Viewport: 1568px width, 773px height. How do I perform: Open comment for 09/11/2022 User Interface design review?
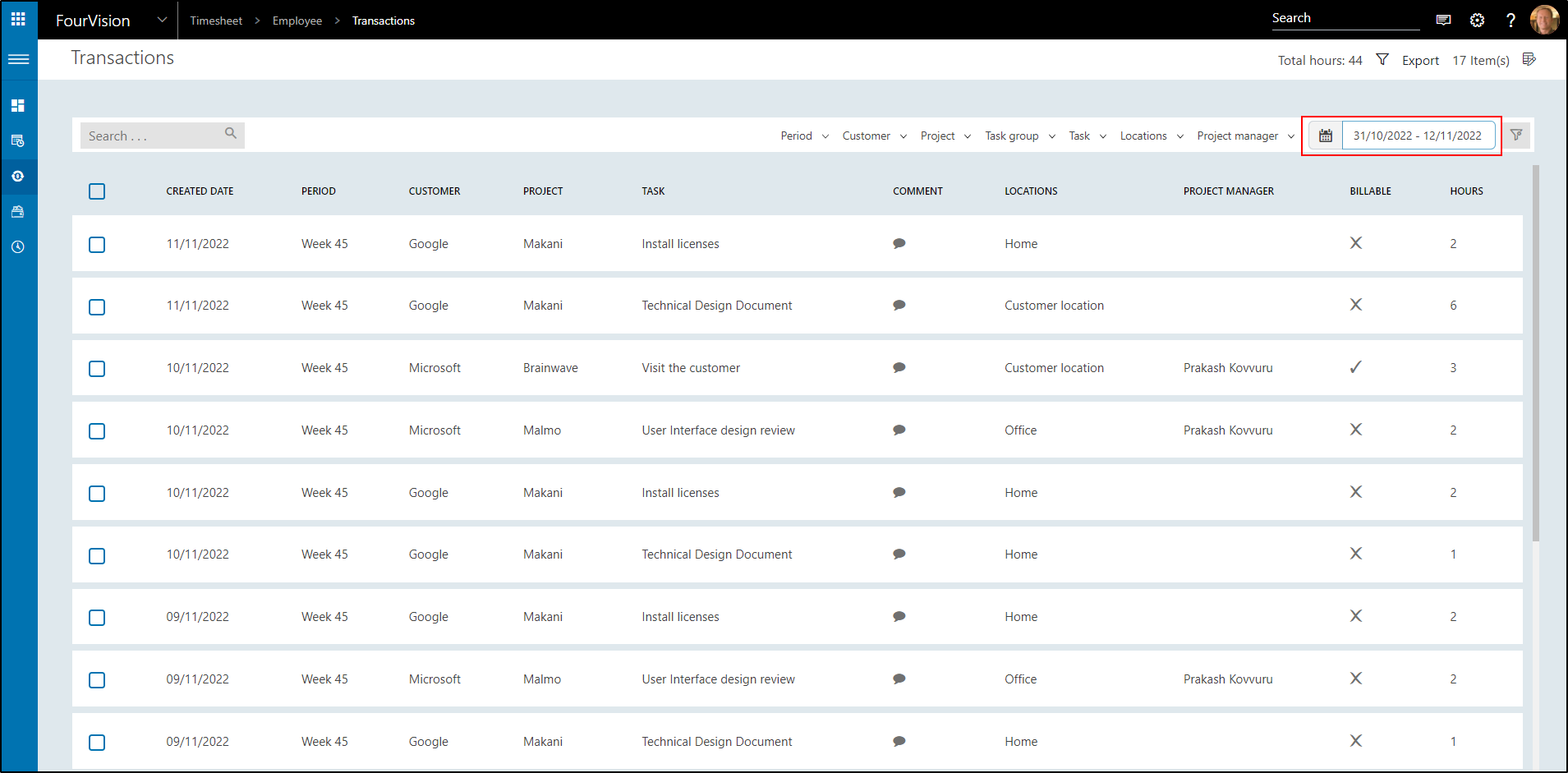pos(899,679)
